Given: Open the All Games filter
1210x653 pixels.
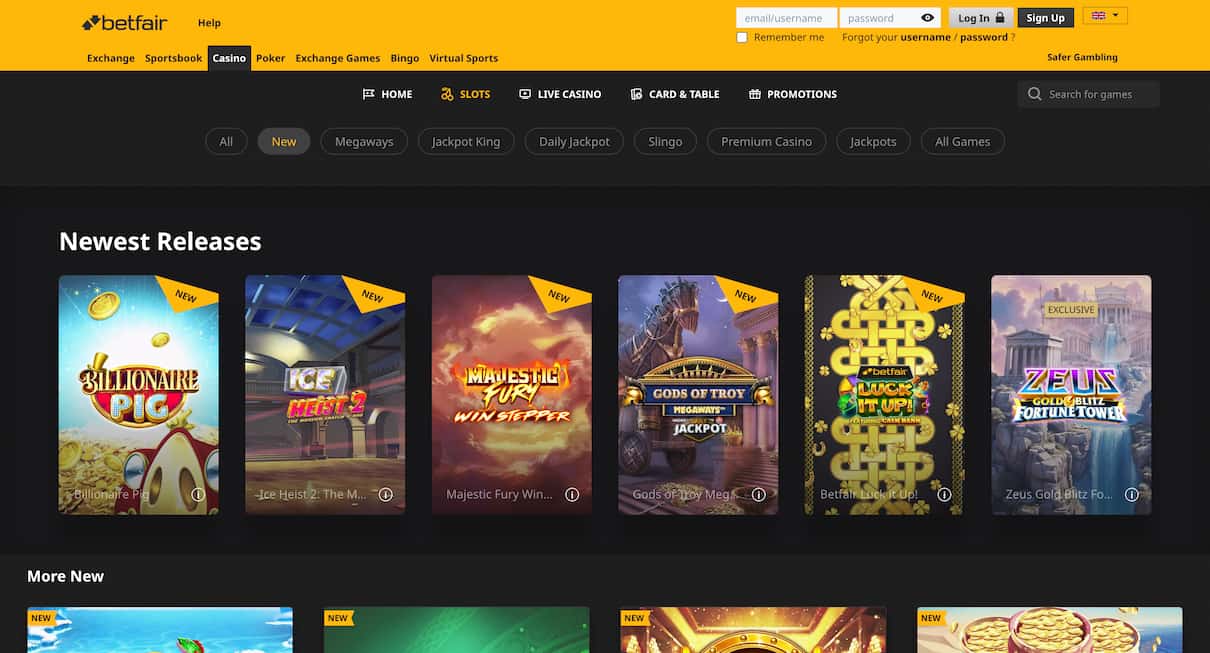Looking at the screenshot, I should (963, 141).
